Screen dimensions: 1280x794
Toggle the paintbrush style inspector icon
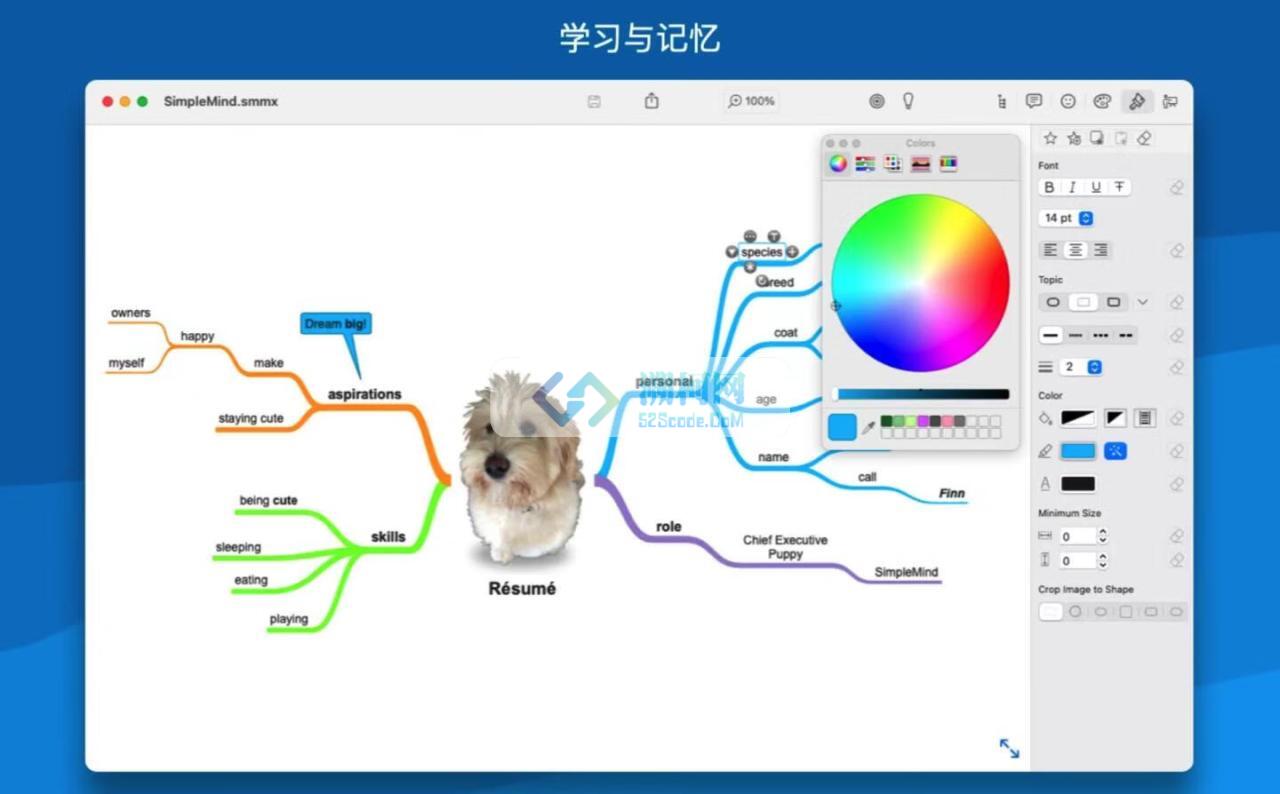pos(1136,101)
